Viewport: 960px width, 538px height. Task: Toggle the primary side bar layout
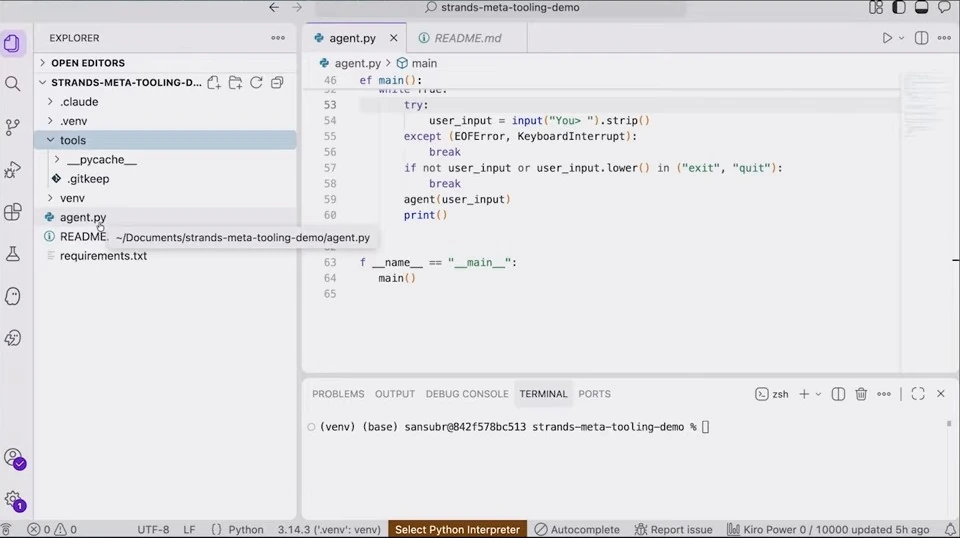coord(899,7)
